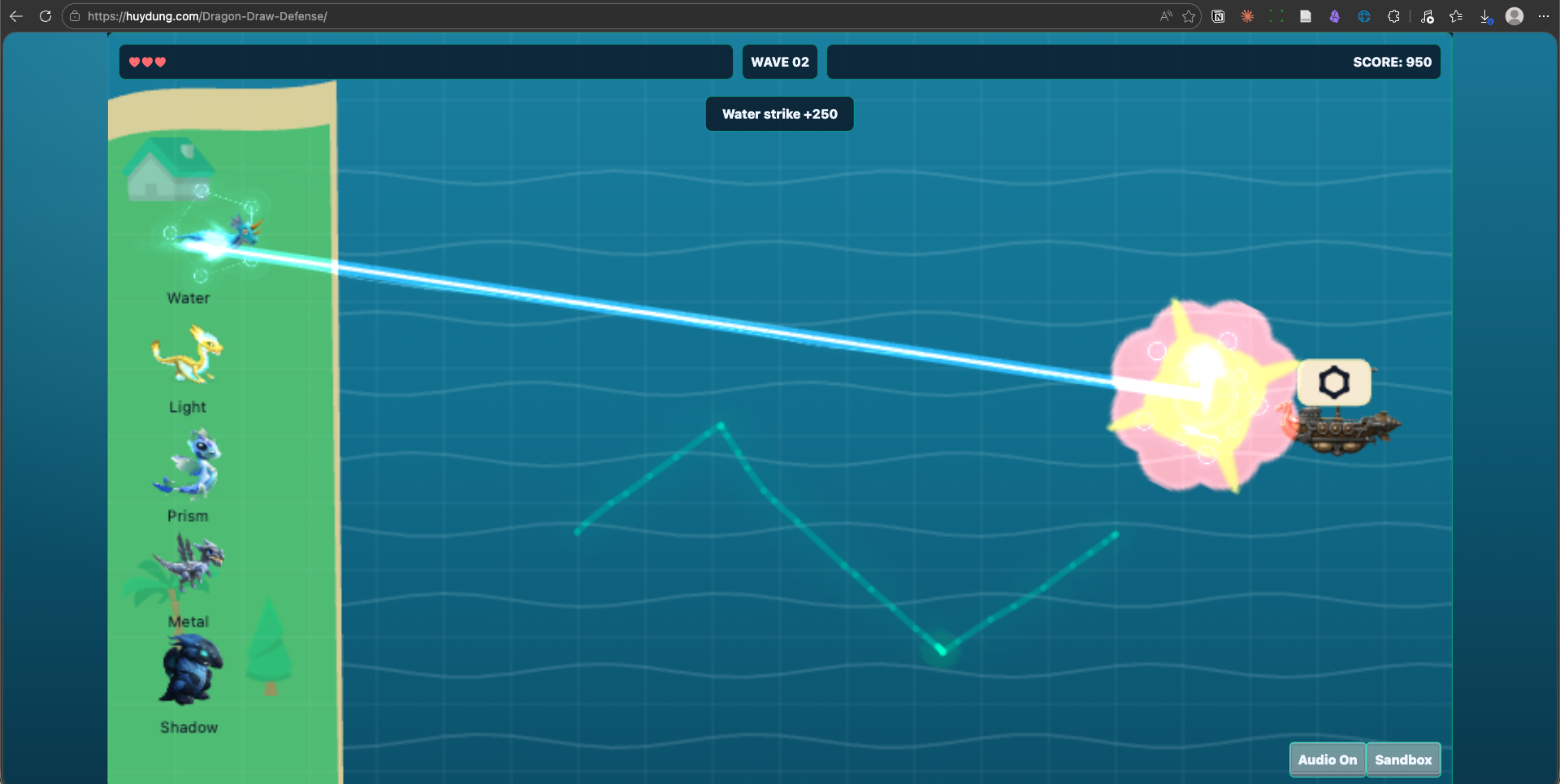Click the pine tree on the island
This screenshot has height=784, width=1560.
click(x=269, y=648)
